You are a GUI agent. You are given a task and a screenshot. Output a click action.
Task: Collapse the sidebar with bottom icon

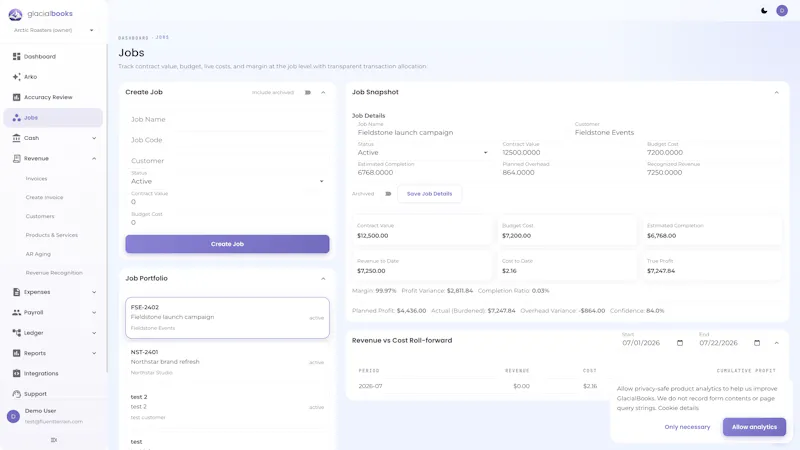(x=54, y=440)
